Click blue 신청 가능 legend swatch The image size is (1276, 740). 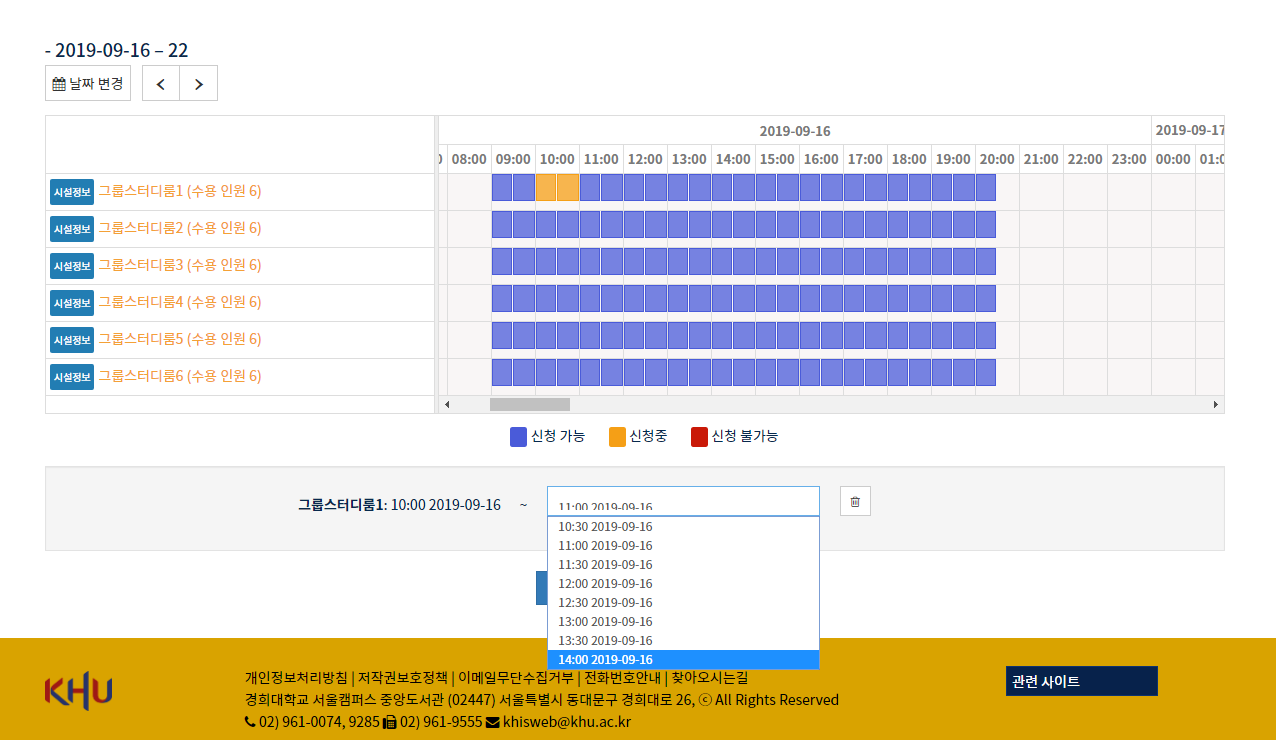coord(518,437)
